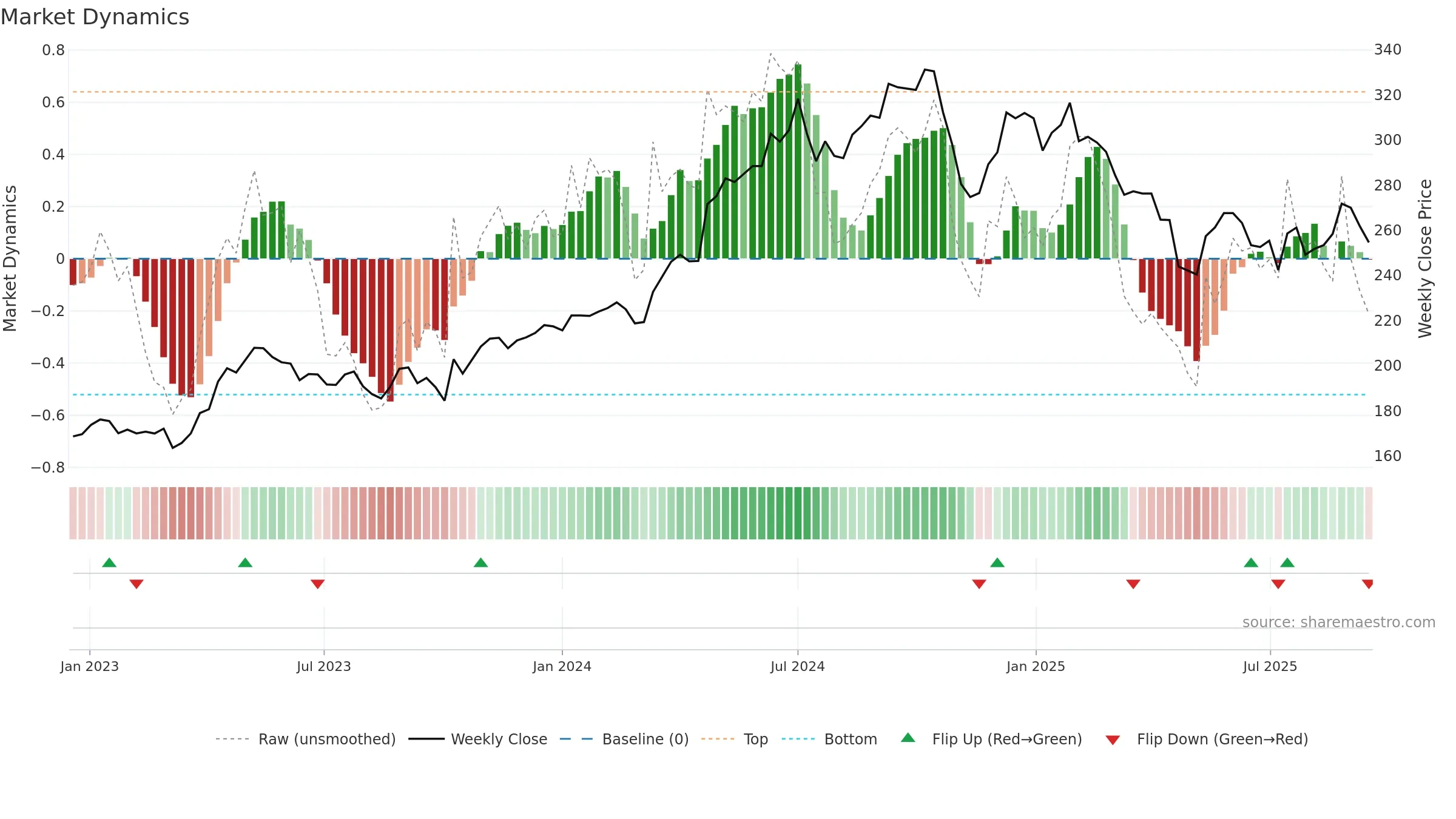
Task: Select the Flip Up triangle in December 2024
Action: click(x=997, y=563)
